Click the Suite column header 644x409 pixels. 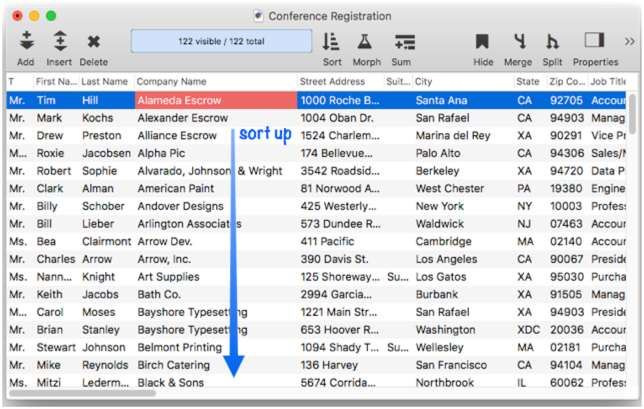tap(398, 81)
